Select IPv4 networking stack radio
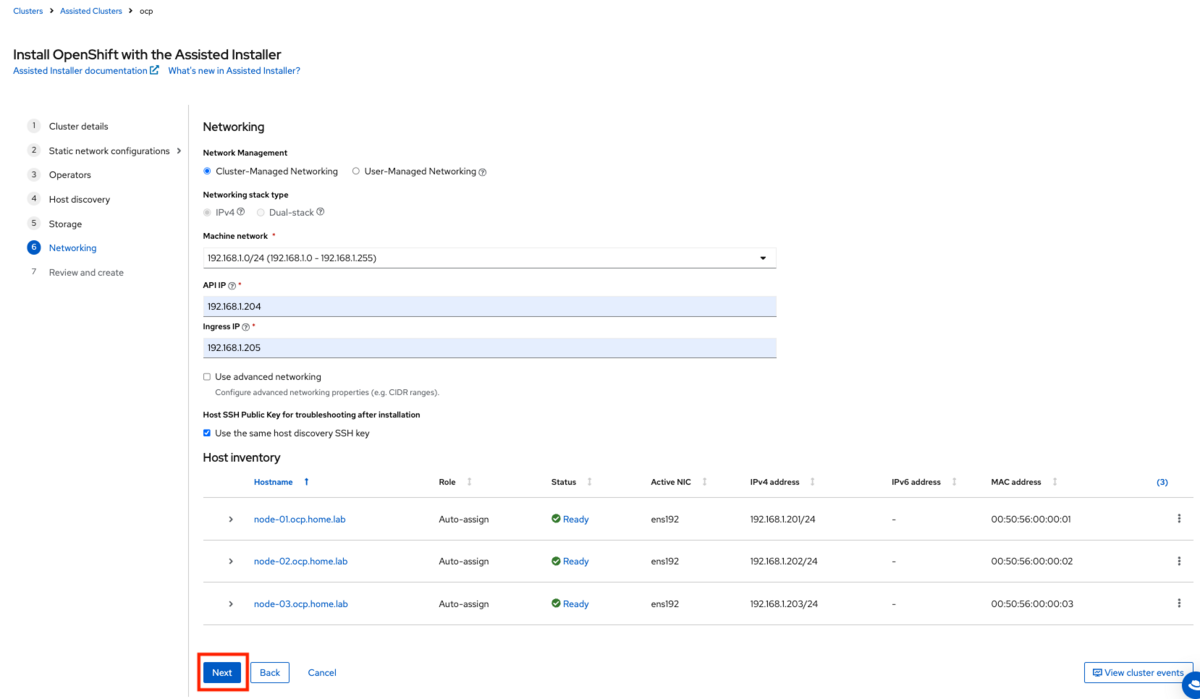The height and width of the screenshot is (699, 1200). (207, 212)
